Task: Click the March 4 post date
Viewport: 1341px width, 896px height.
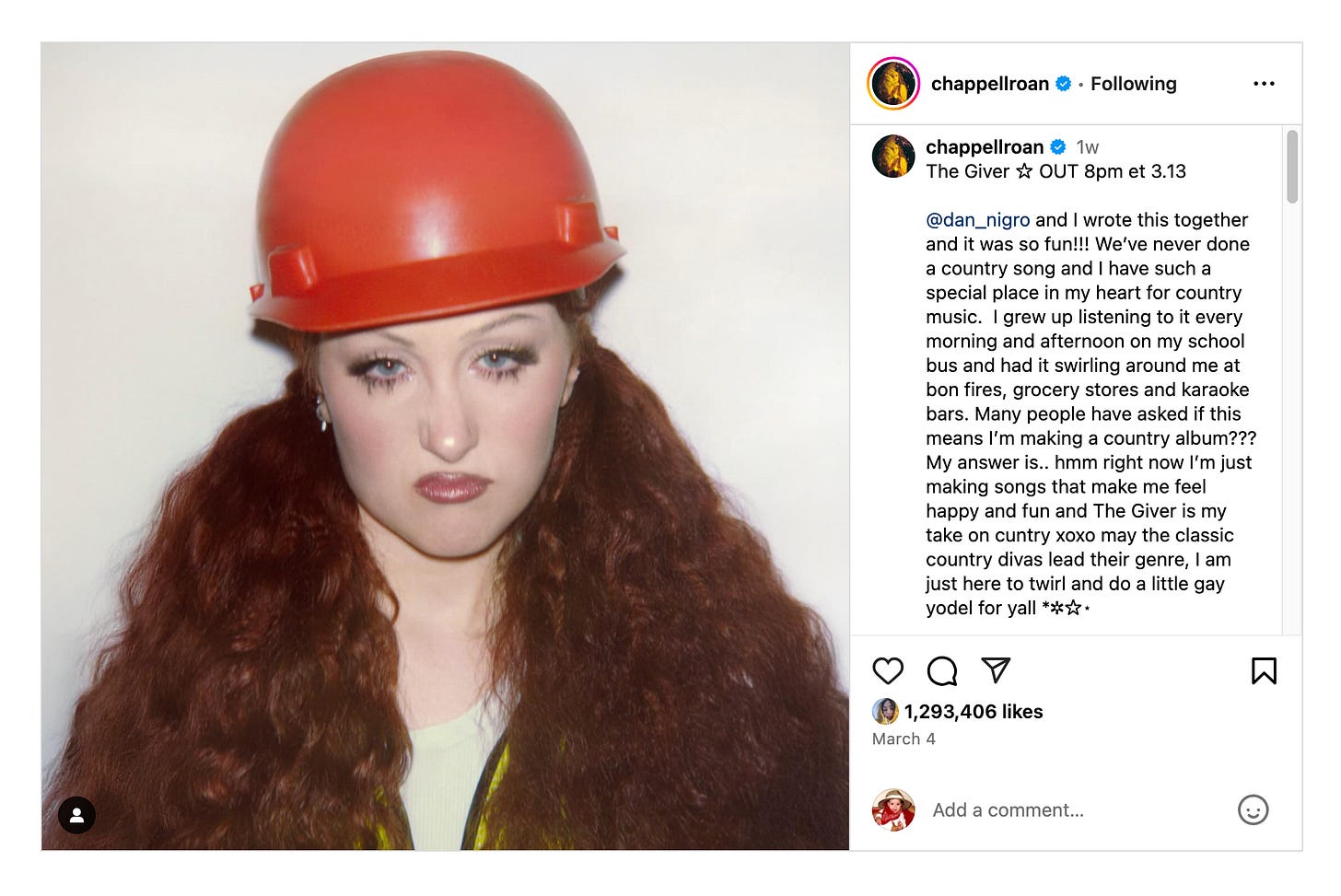Action: (904, 739)
